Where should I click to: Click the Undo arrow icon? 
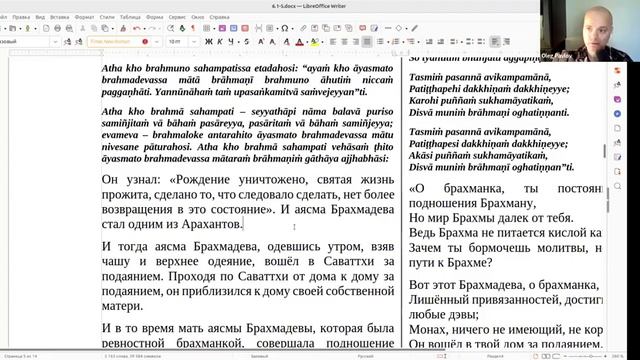[137, 28]
